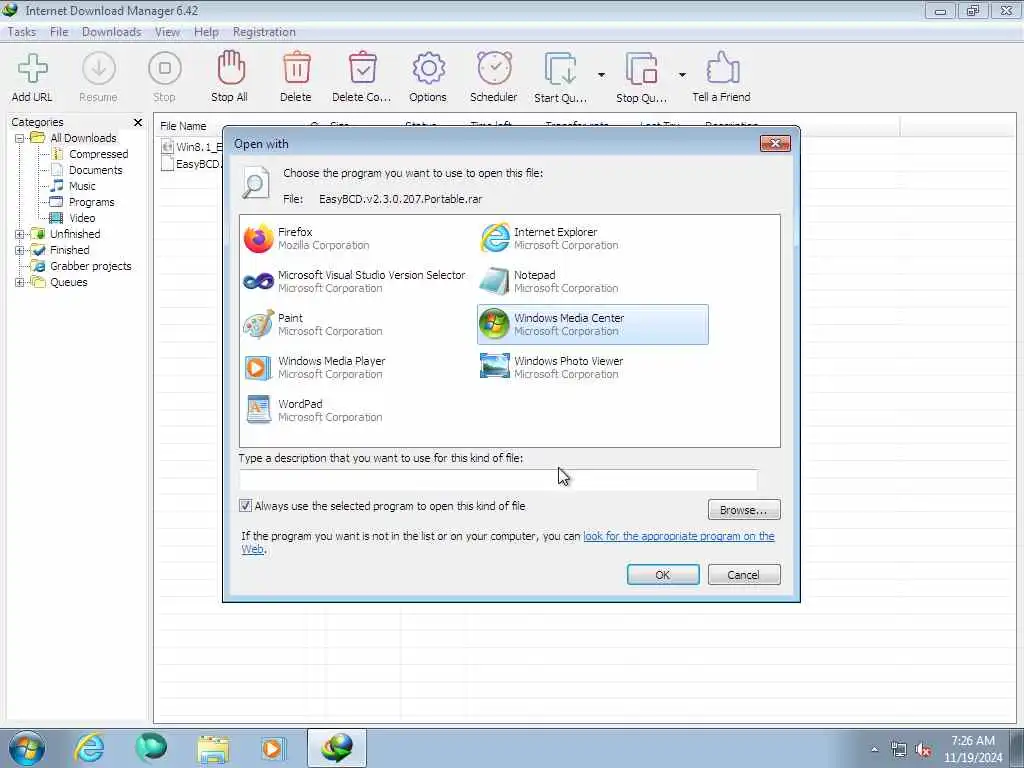This screenshot has height=768, width=1024.
Task: Click the Start Queue toolbar icon
Action: tap(561, 69)
